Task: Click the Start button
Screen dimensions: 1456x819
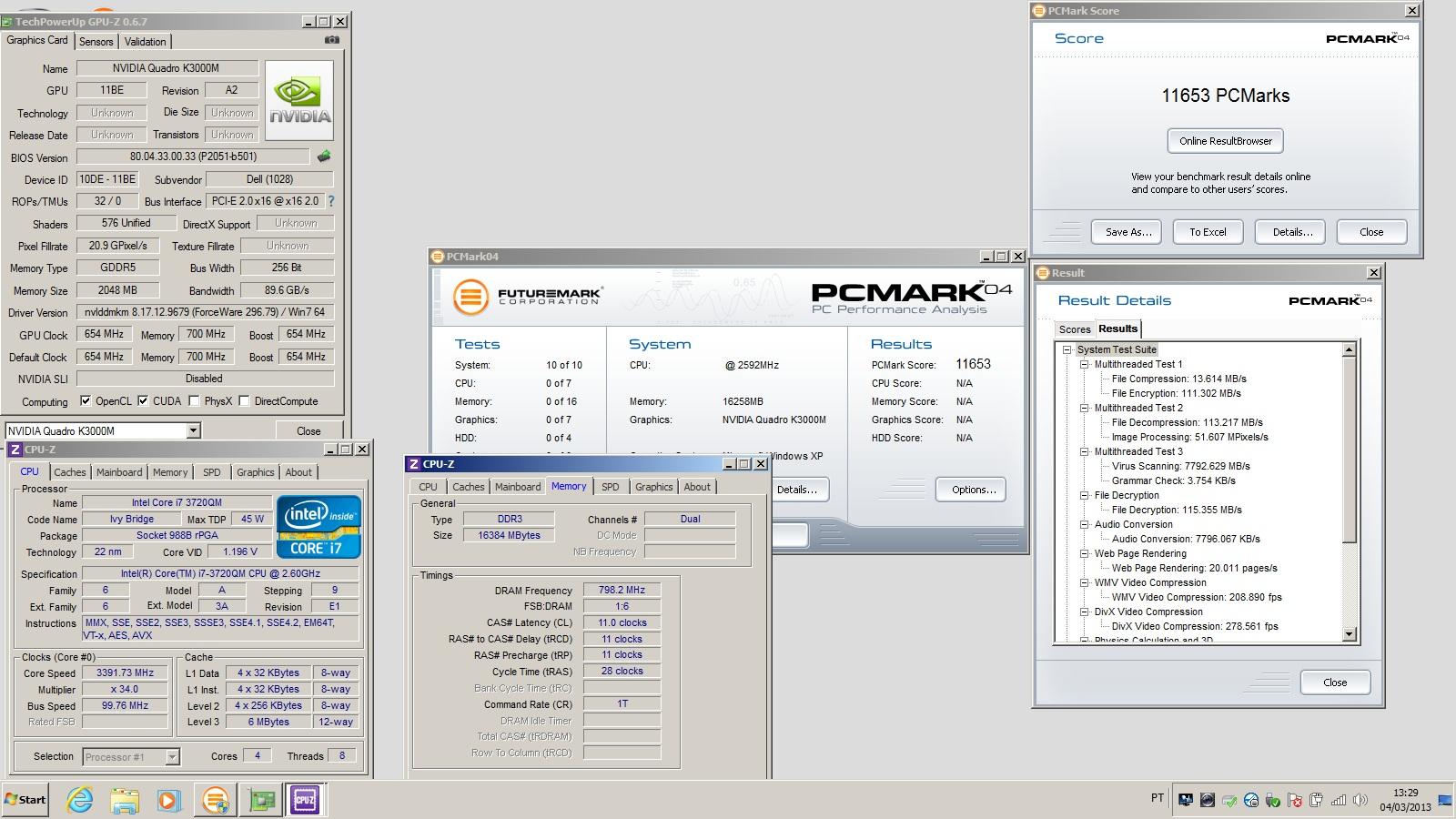Action: (25, 800)
